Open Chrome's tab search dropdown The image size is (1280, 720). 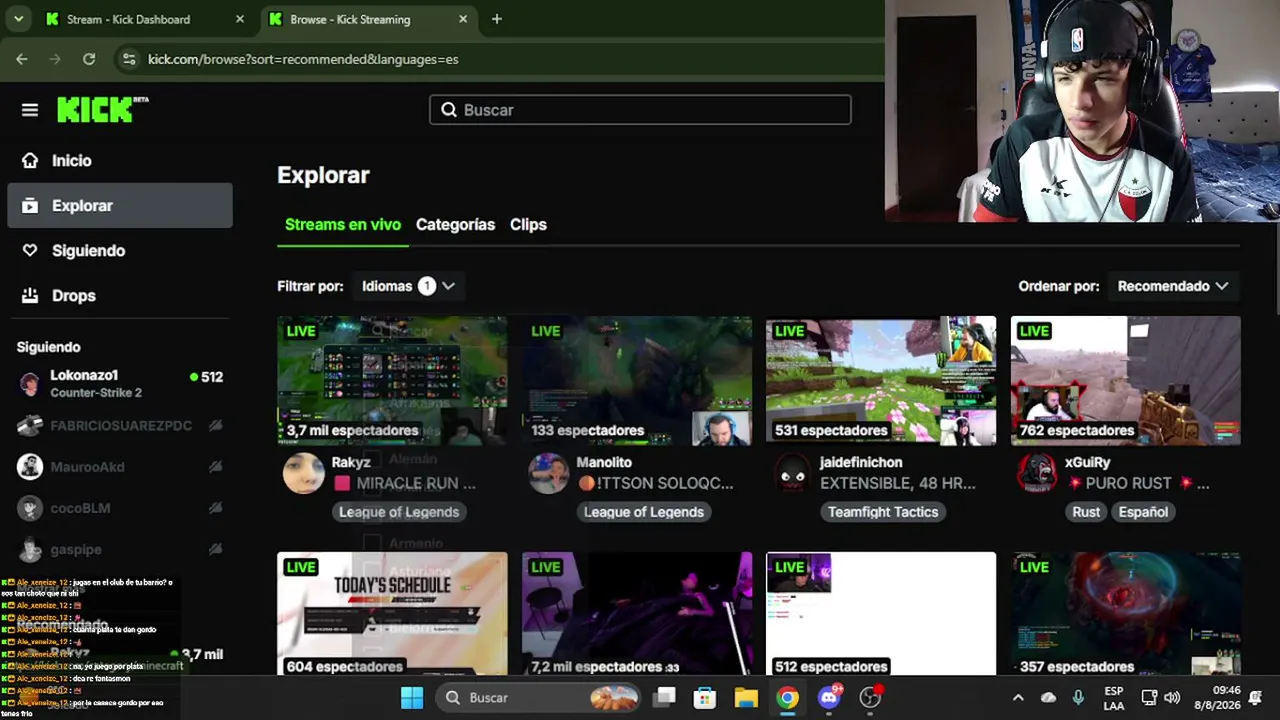[18, 19]
